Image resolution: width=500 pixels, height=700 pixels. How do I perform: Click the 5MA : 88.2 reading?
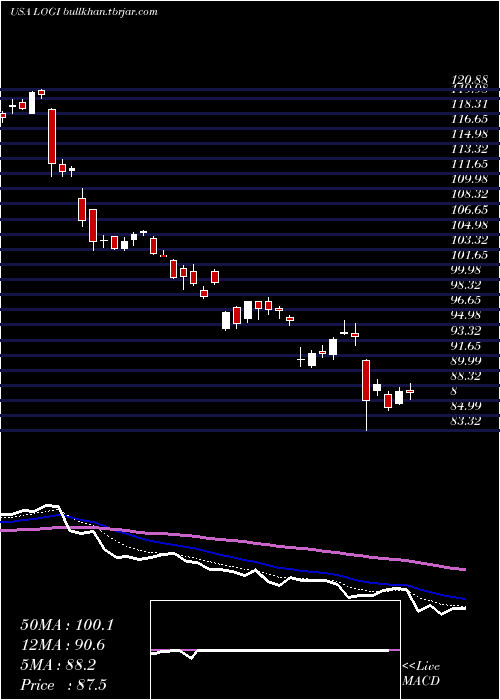58,665
